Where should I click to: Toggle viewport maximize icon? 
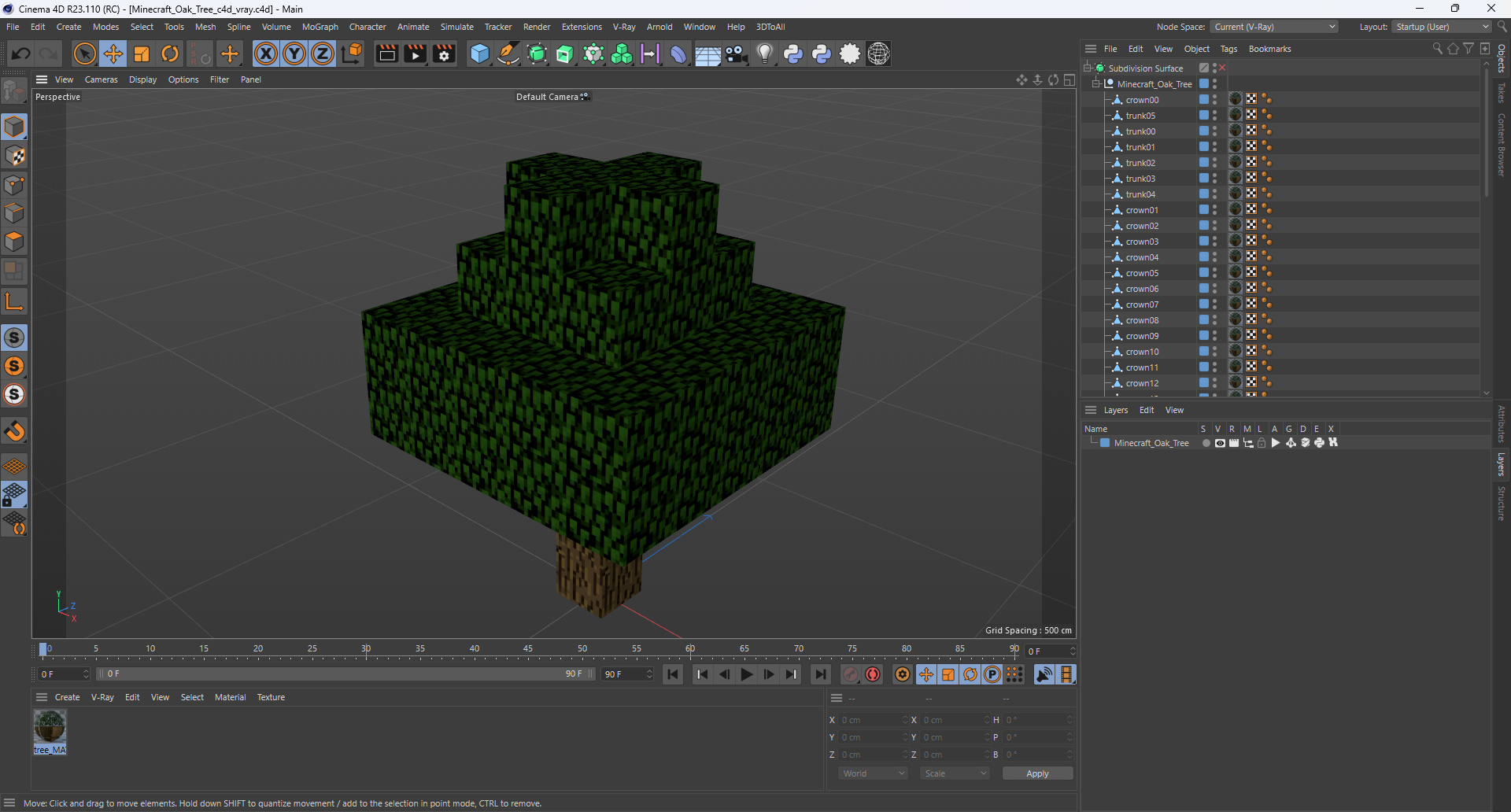1070,79
